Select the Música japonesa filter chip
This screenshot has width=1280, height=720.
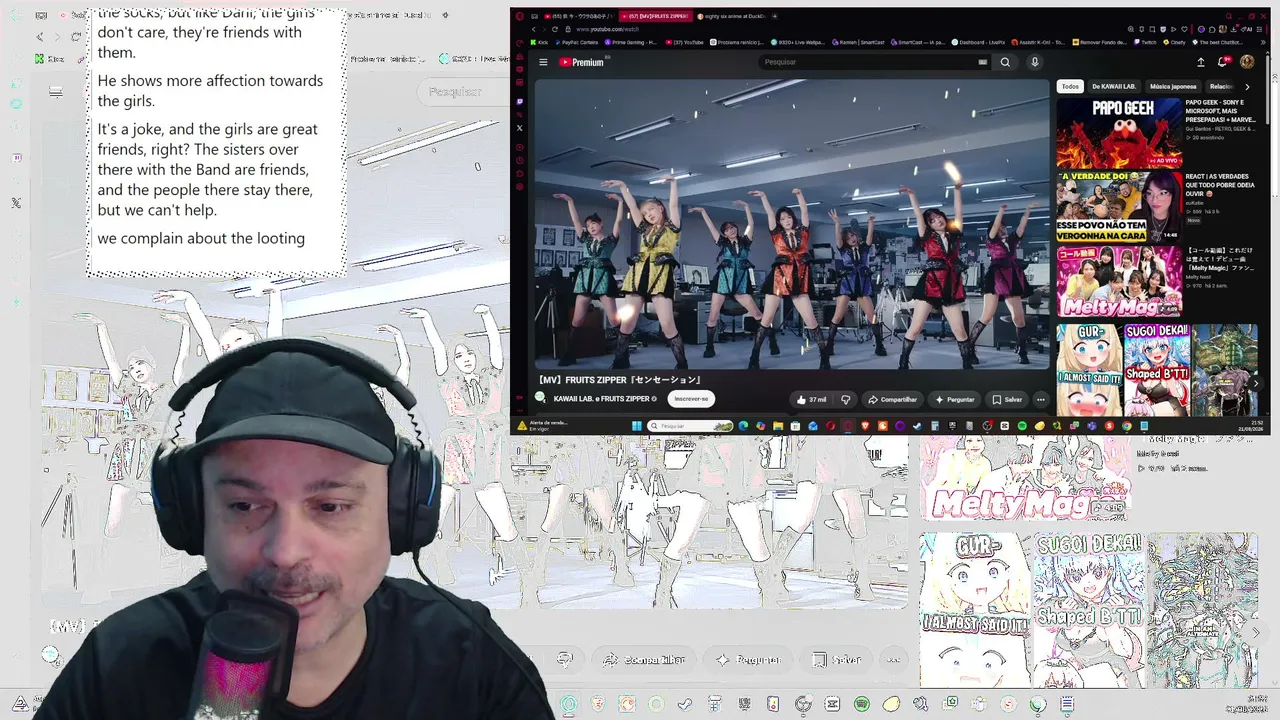click(x=1173, y=87)
